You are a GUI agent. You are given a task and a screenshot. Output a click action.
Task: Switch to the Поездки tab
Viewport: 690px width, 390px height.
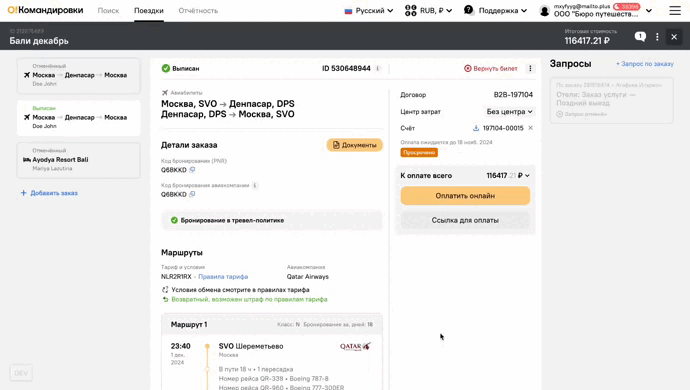tap(149, 11)
